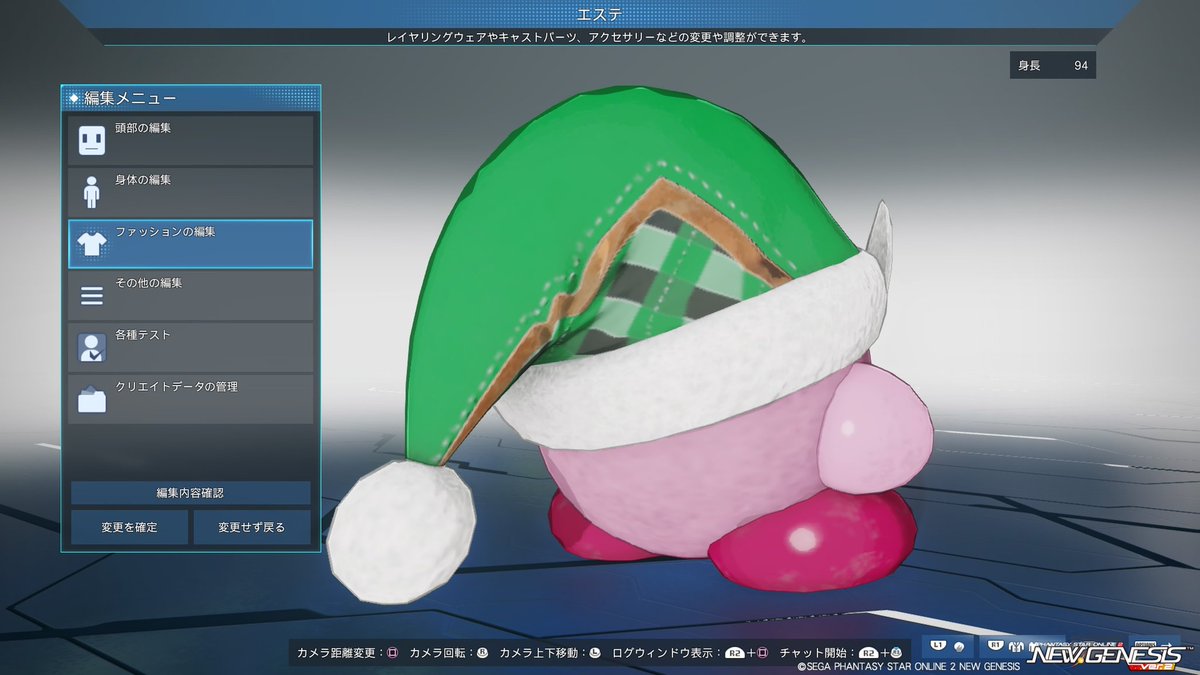1200x675 pixels.
Task: Click 変更を確定 confirm changes button
Action: coord(129,527)
